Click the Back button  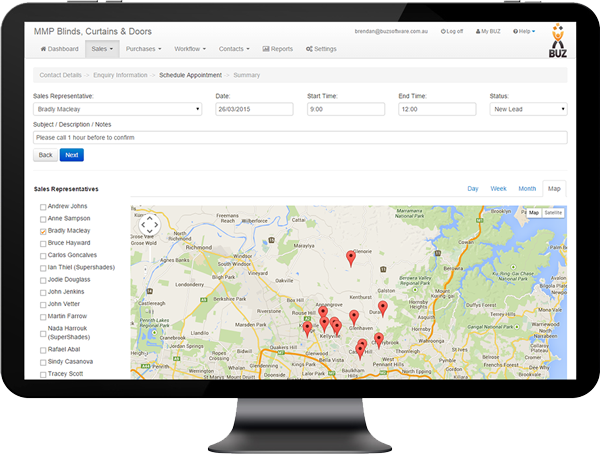[45, 155]
